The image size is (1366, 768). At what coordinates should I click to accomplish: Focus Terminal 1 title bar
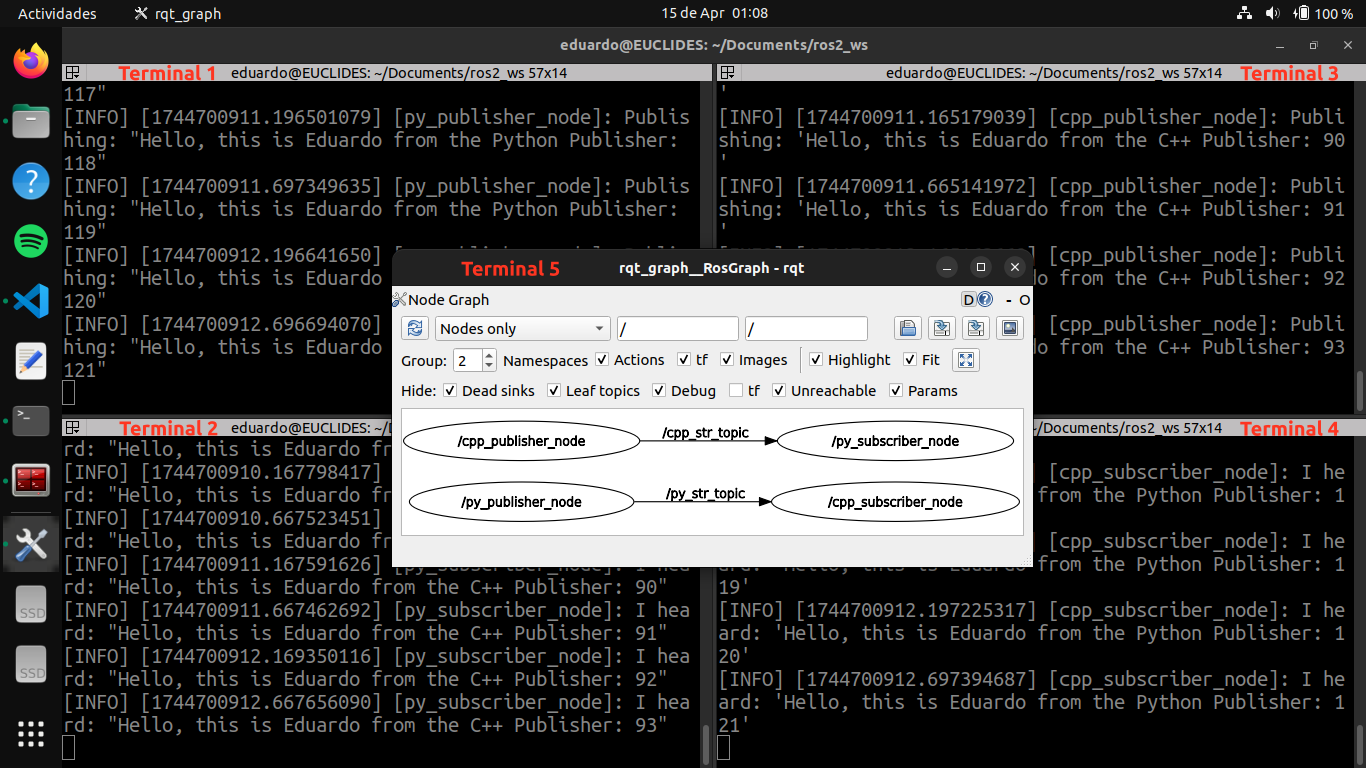[389, 73]
